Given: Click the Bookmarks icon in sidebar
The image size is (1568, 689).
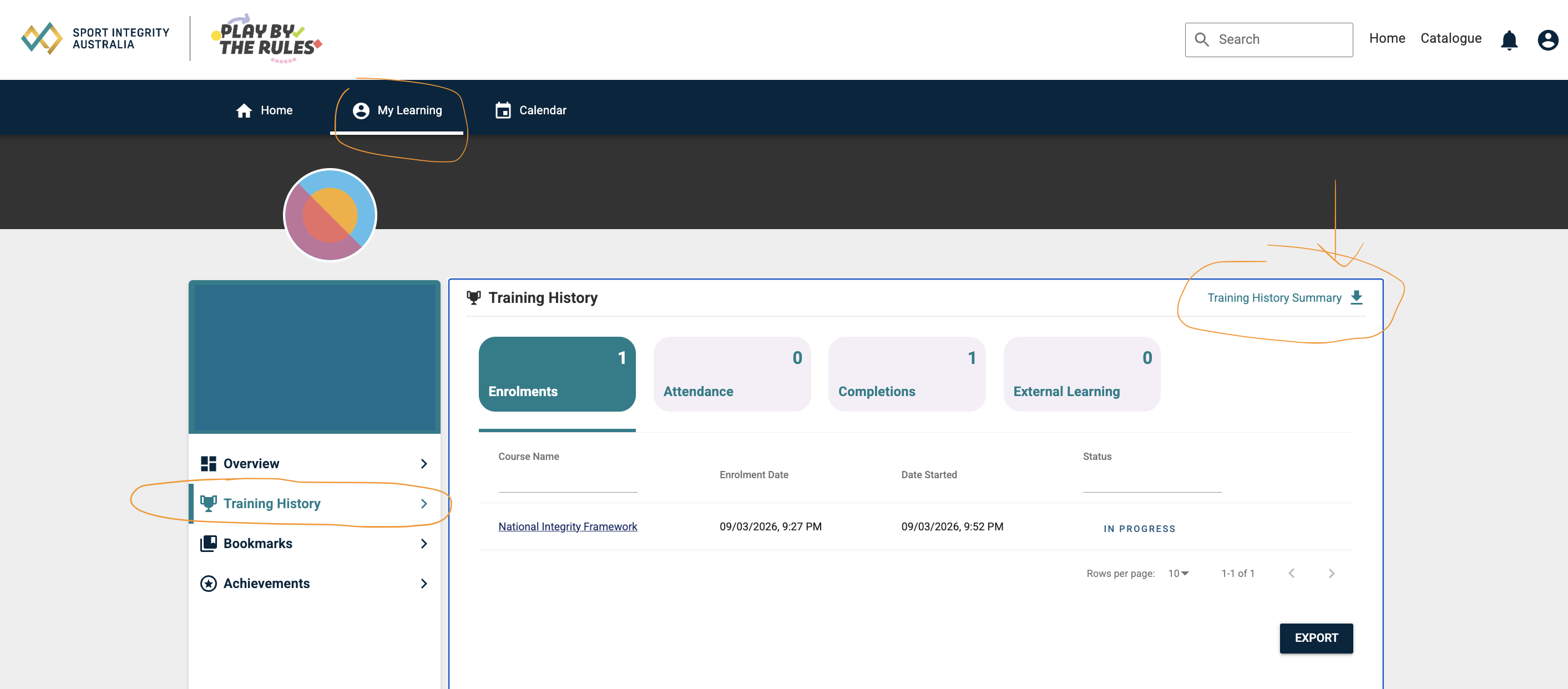Looking at the screenshot, I should [x=208, y=543].
